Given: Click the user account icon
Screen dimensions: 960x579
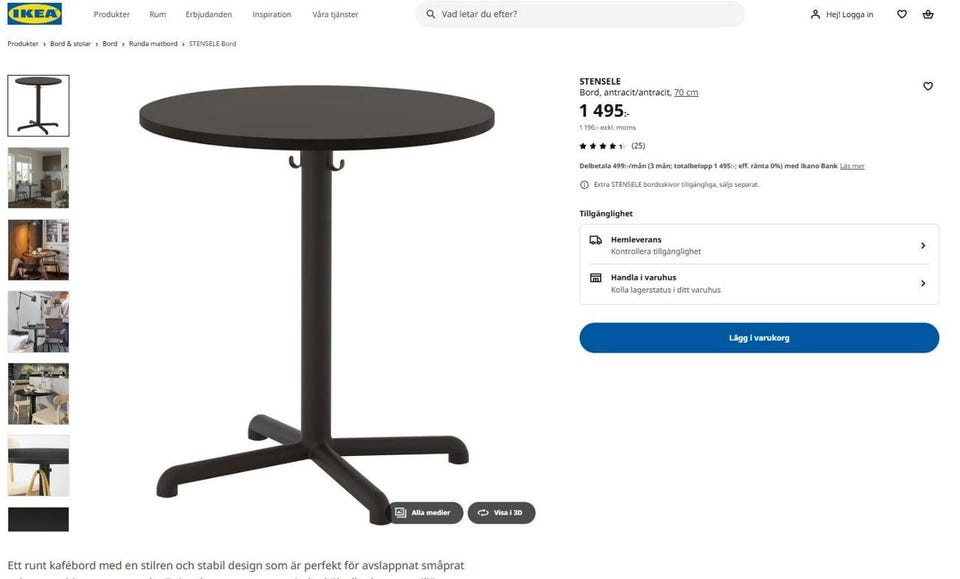Looking at the screenshot, I should click(x=815, y=14).
